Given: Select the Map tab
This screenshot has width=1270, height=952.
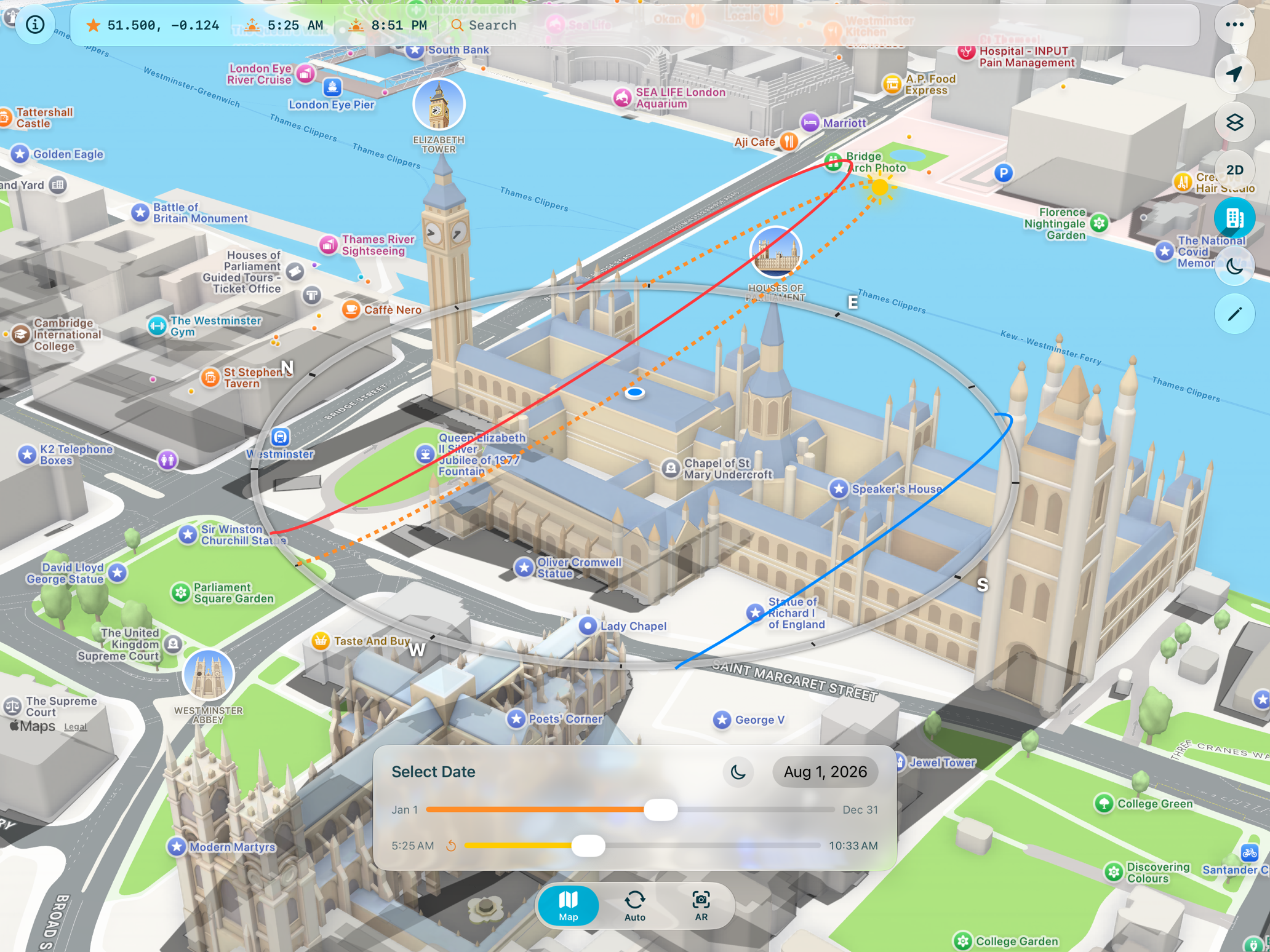Looking at the screenshot, I should 568,905.
